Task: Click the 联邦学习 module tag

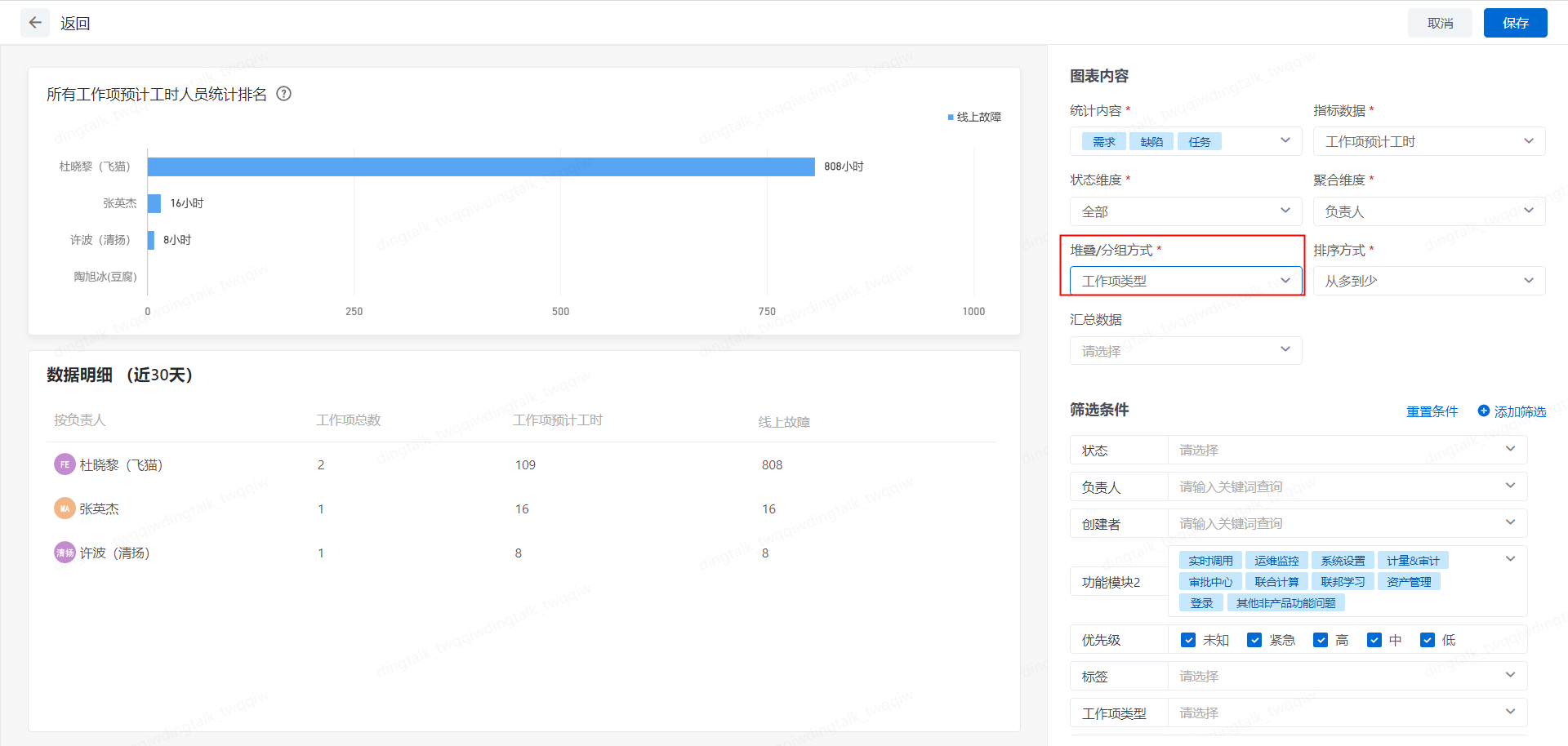Action: (1343, 582)
